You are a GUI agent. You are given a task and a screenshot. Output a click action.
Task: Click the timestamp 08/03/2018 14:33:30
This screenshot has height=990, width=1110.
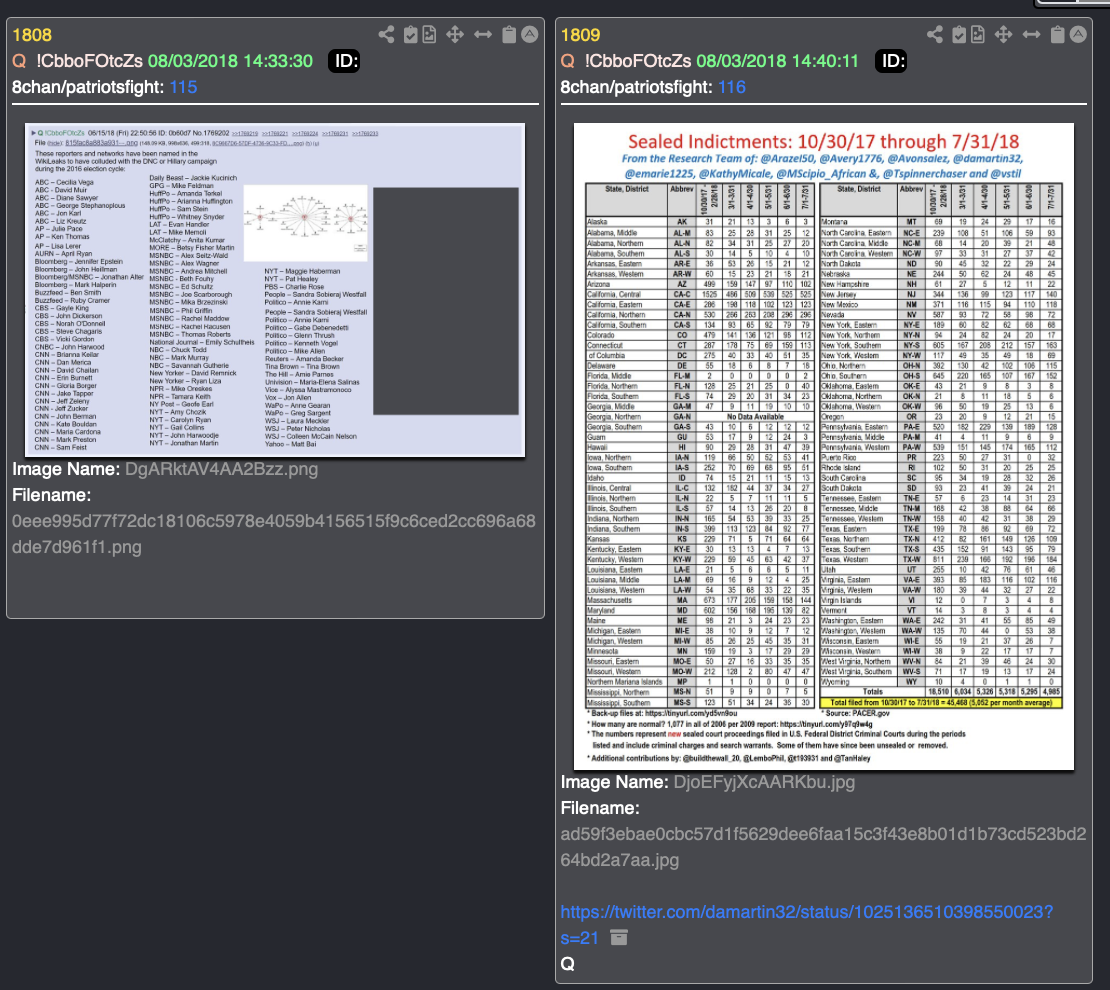230,61
